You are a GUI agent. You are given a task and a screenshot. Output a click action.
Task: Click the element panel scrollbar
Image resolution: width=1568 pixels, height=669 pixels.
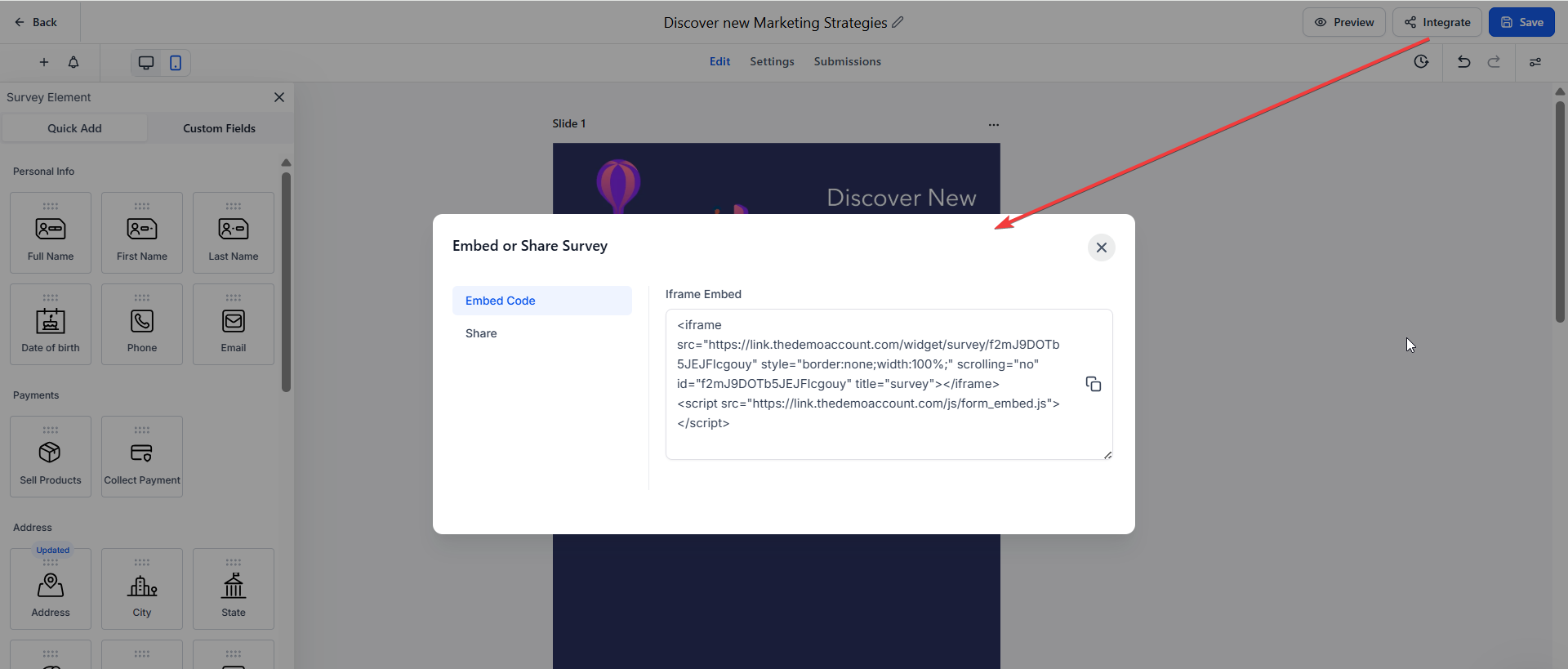pos(286,282)
